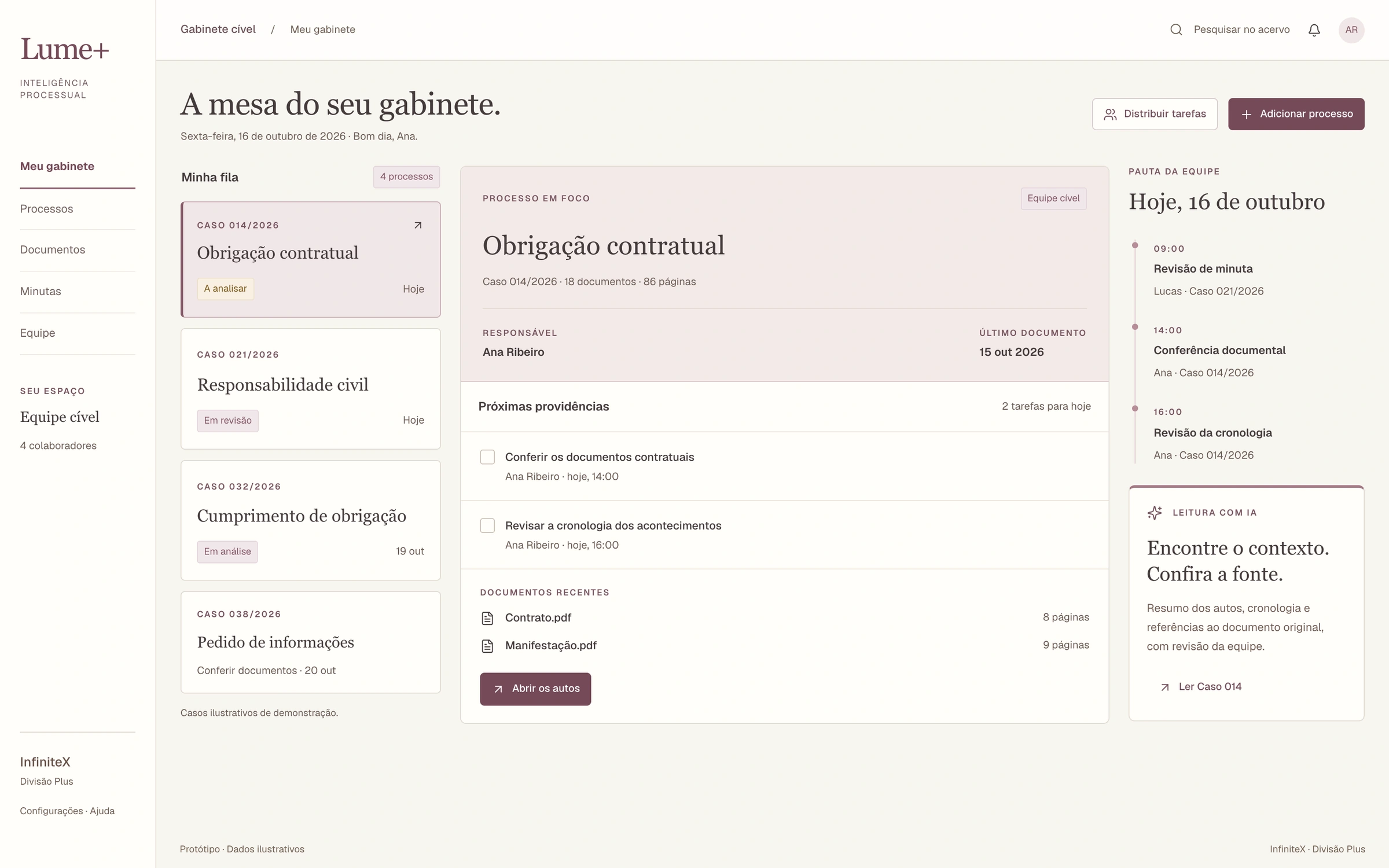Click the Manifestação.pdf file icon
The image size is (1389, 868).
tap(487, 646)
